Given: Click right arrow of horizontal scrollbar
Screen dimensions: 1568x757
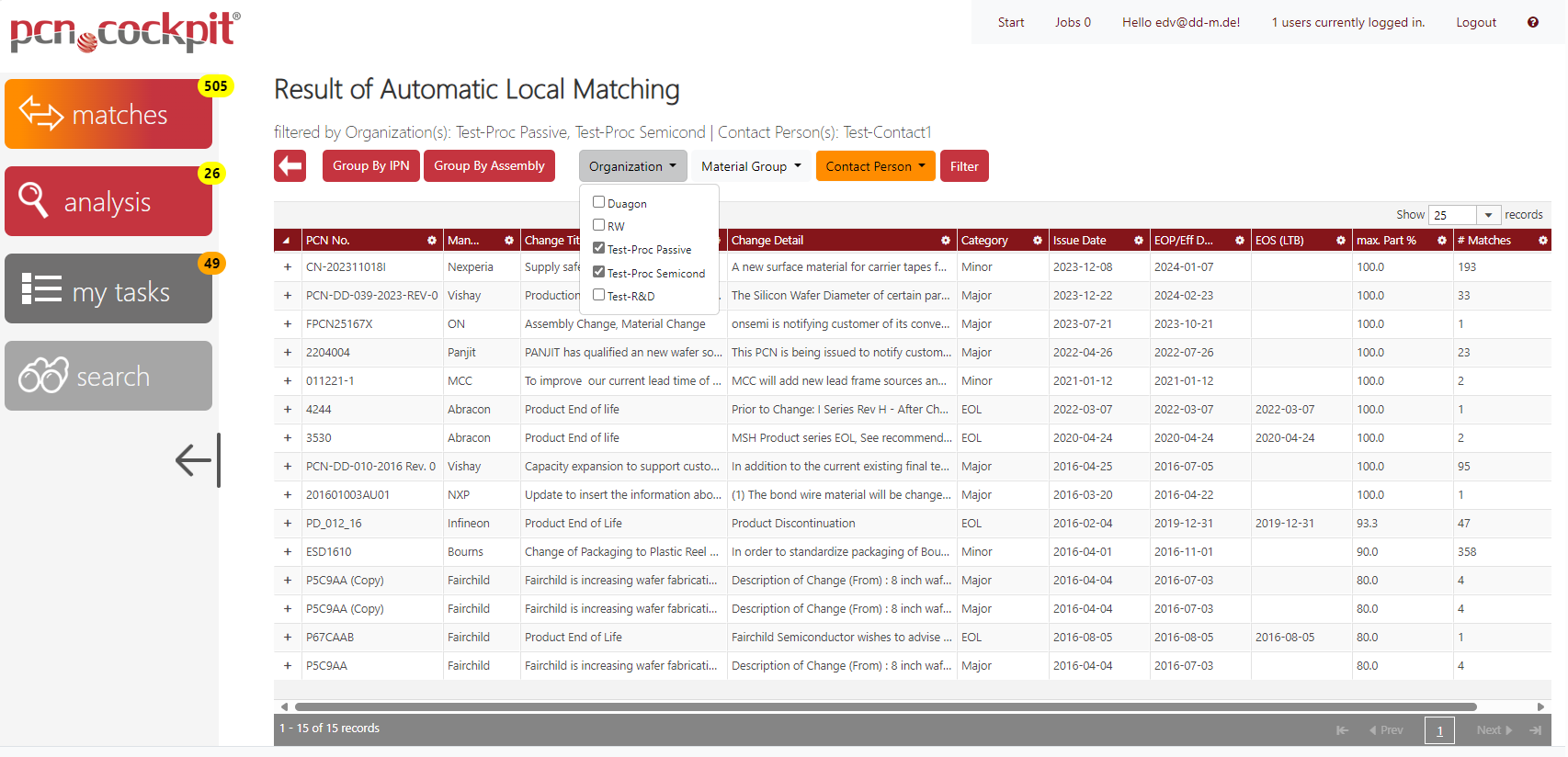Looking at the screenshot, I should click(x=1541, y=706).
